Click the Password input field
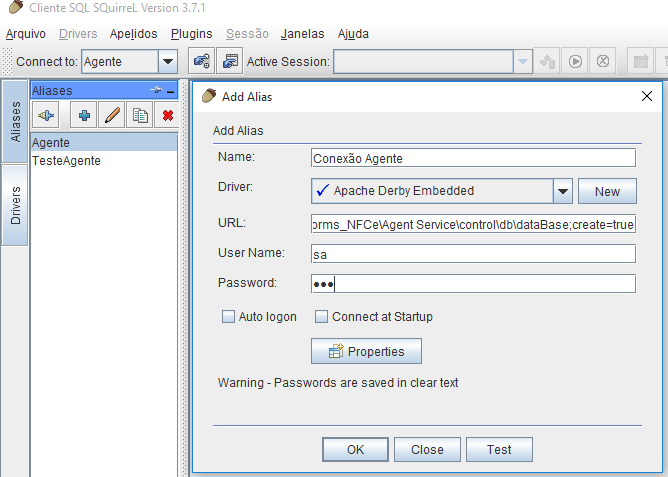Image resolution: width=668 pixels, height=477 pixels. (473, 284)
